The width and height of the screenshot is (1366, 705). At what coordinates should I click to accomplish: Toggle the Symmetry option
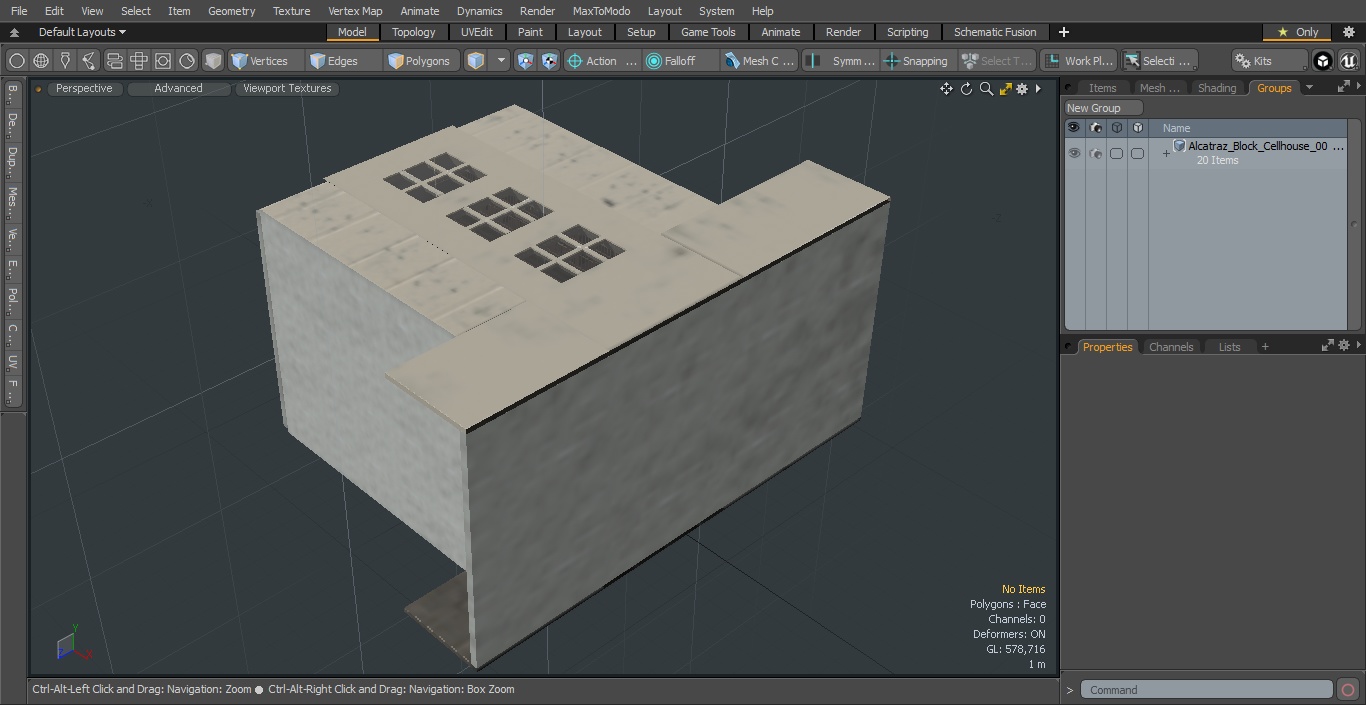pos(841,61)
